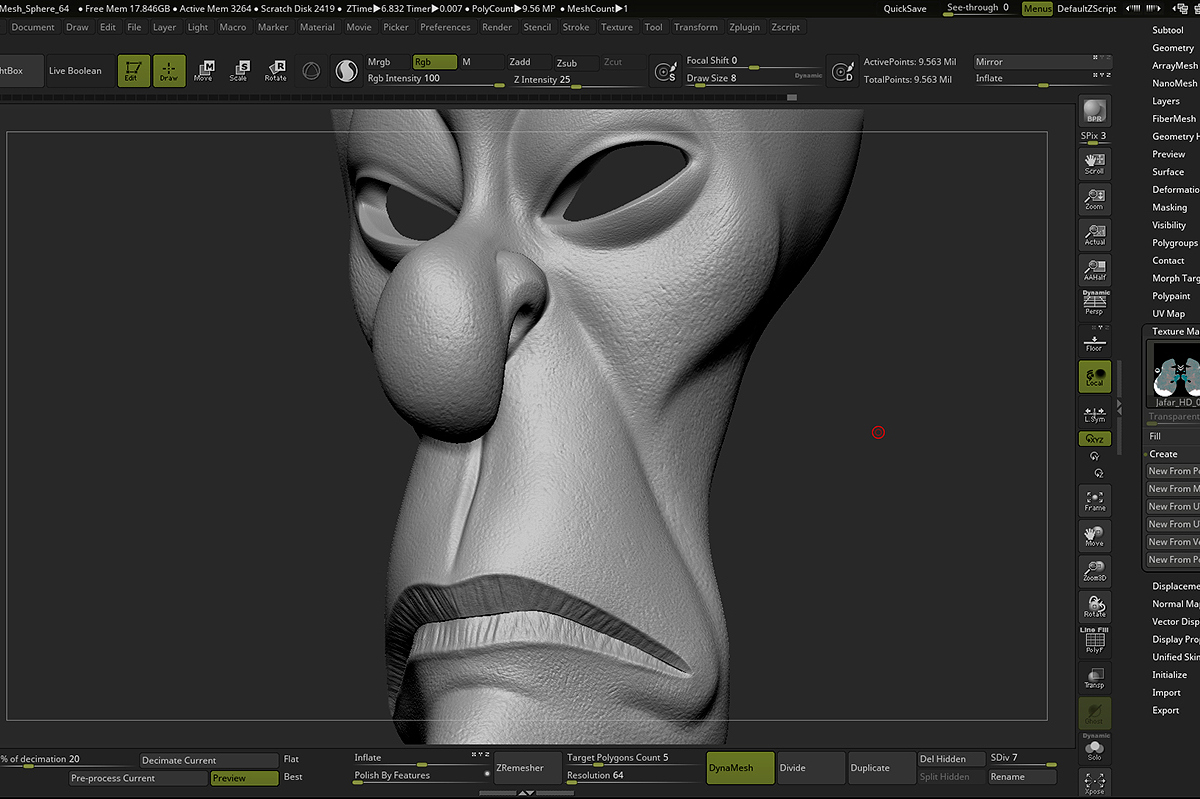Screen dimensions: 1200x799
Task: Click Decimate Current button
Action: 209,760
